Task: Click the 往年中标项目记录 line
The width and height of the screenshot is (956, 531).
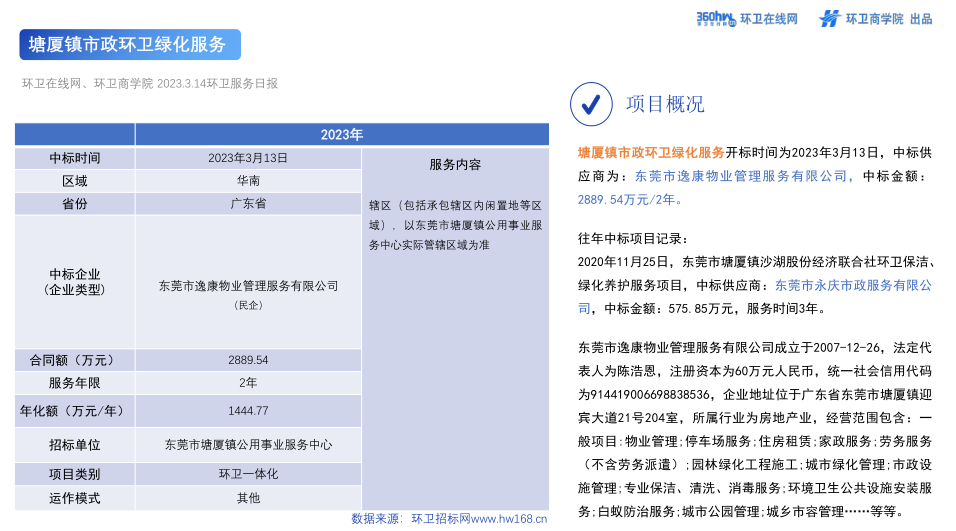Action: [633, 238]
